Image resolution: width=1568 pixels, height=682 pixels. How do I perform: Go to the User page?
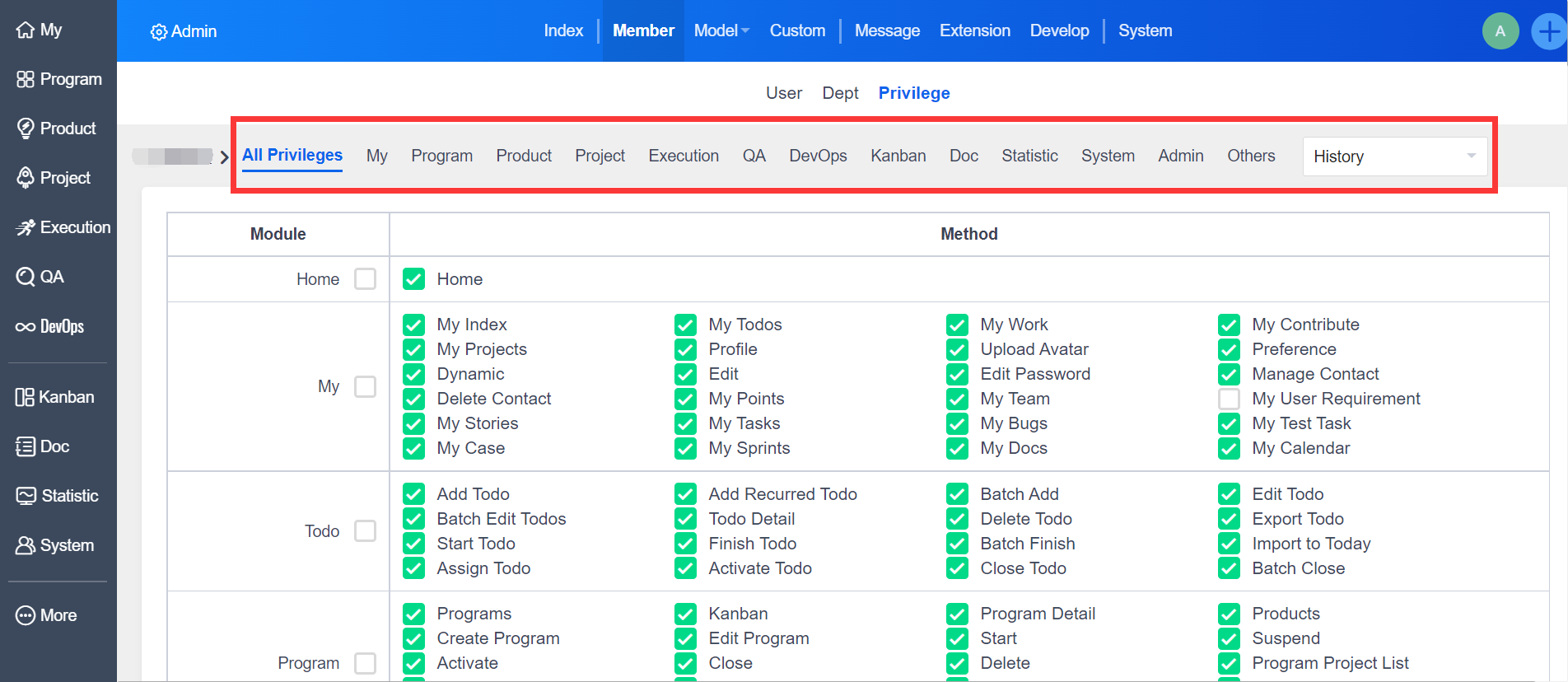pyautogui.click(x=783, y=93)
